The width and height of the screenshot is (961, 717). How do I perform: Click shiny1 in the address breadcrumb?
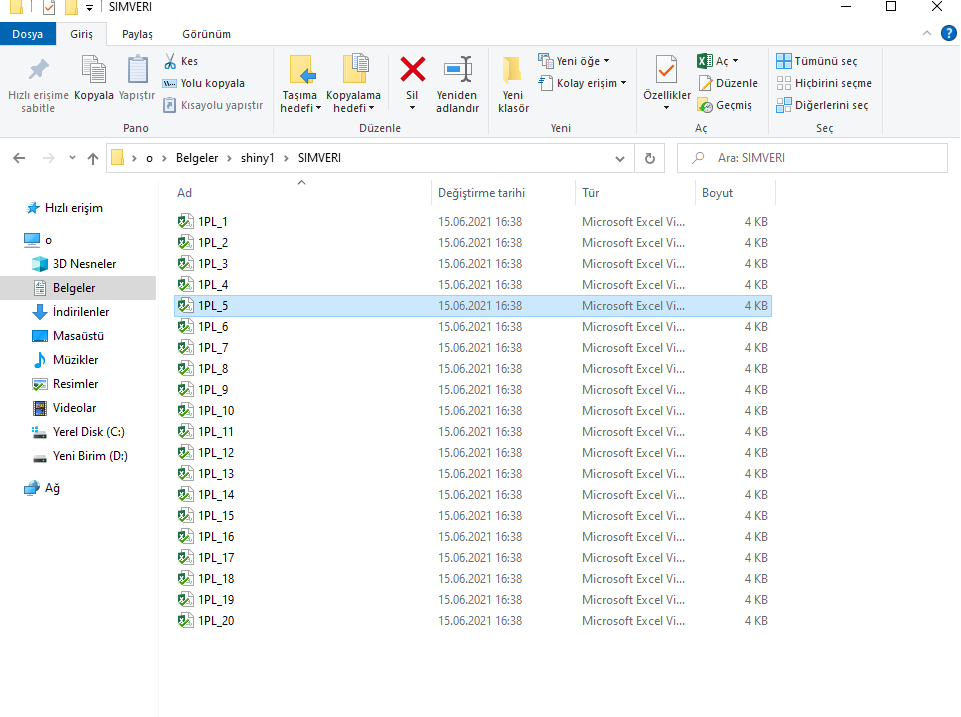tap(257, 158)
